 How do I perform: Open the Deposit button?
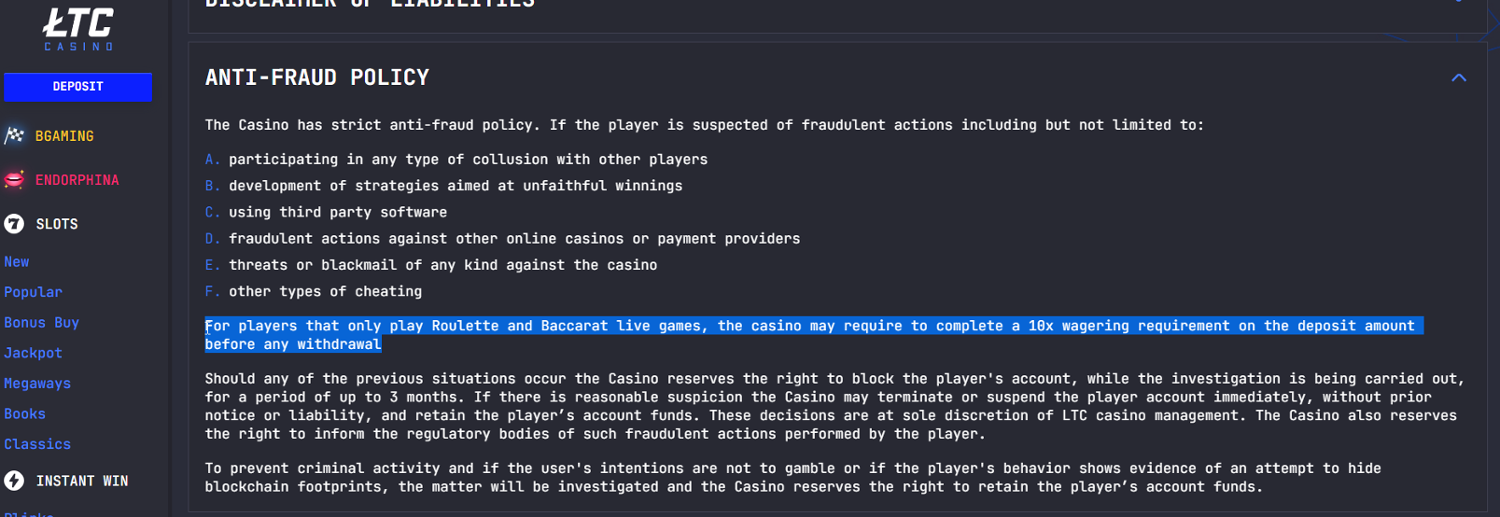(78, 87)
